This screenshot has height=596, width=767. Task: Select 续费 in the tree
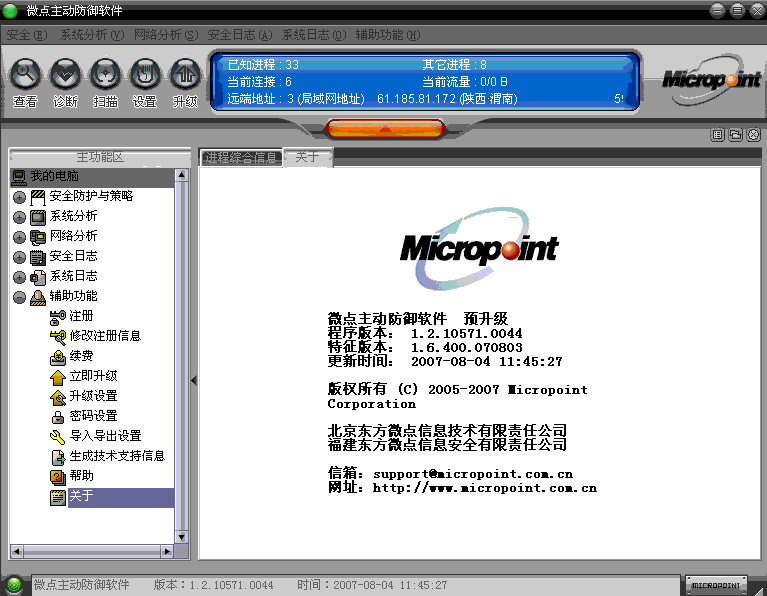(81, 356)
